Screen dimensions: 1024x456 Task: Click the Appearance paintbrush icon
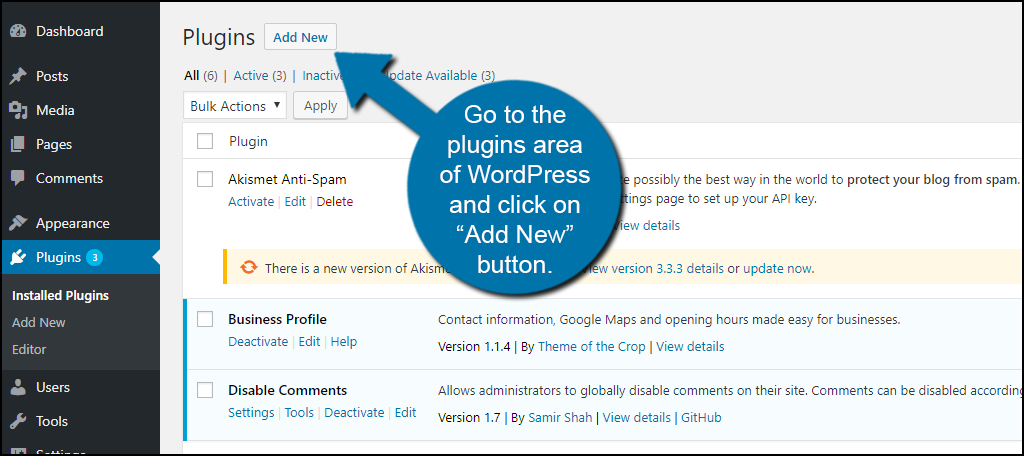18,224
